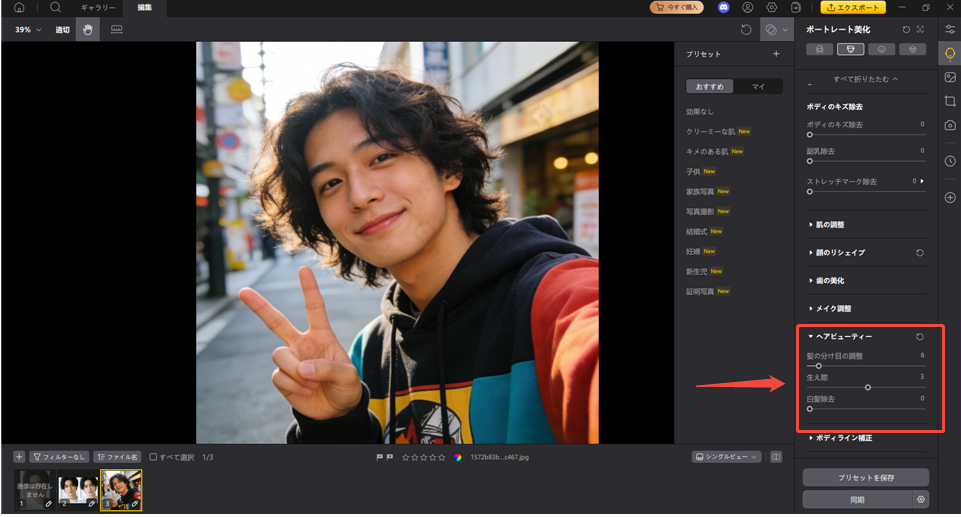Click the undo rotate icon above presets
Screen dimensions: 961x517
click(x=746, y=29)
